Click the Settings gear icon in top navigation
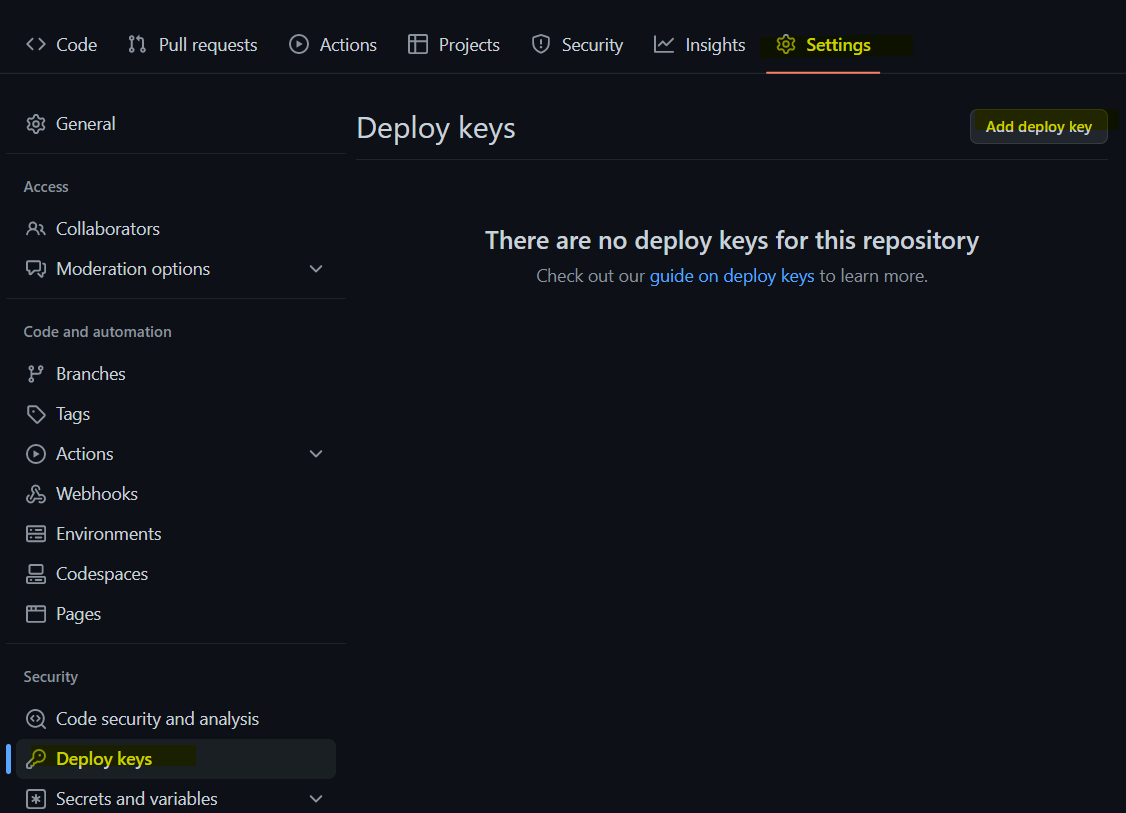The height and width of the screenshot is (813, 1126). (786, 45)
